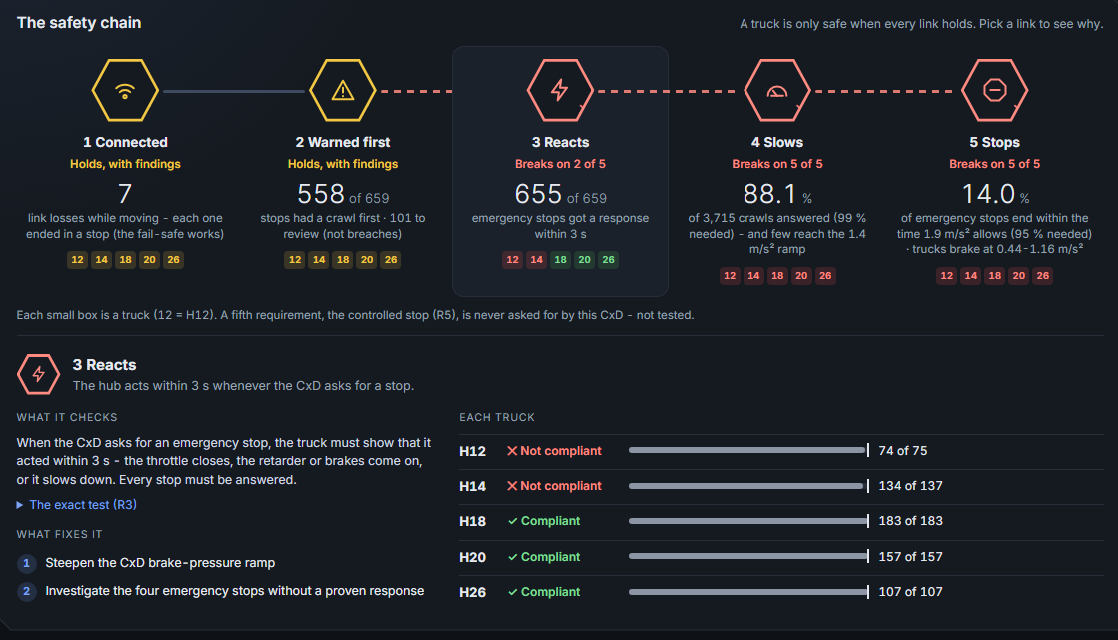The width and height of the screenshot is (1118, 640).
Task: Click truck box 14 under 5 Stops
Action: coord(971,275)
